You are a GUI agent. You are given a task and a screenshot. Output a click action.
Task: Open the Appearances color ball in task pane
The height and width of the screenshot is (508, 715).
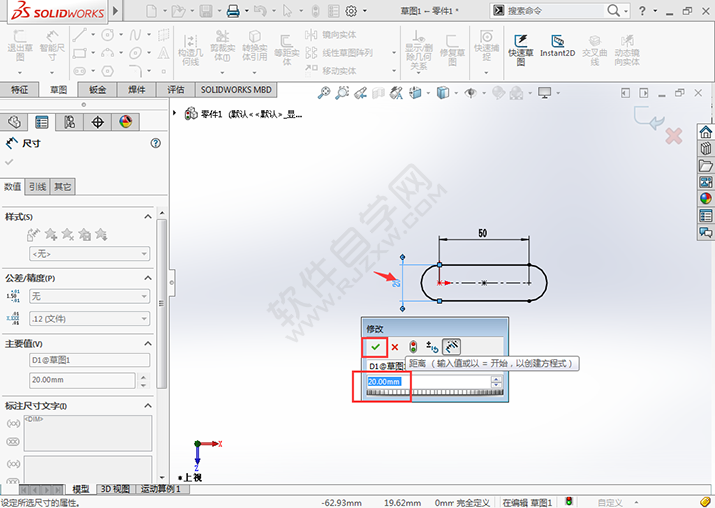point(706,198)
